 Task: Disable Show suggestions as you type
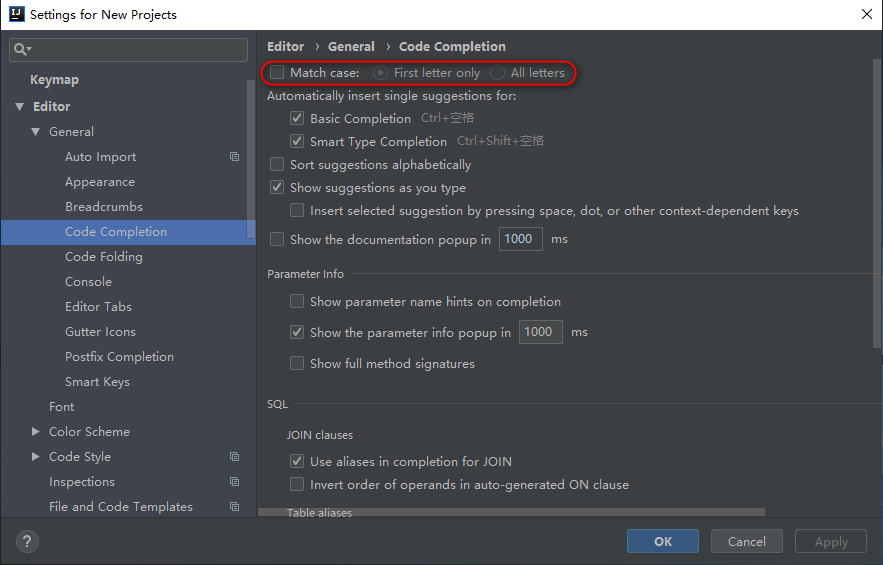[x=277, y=188]
